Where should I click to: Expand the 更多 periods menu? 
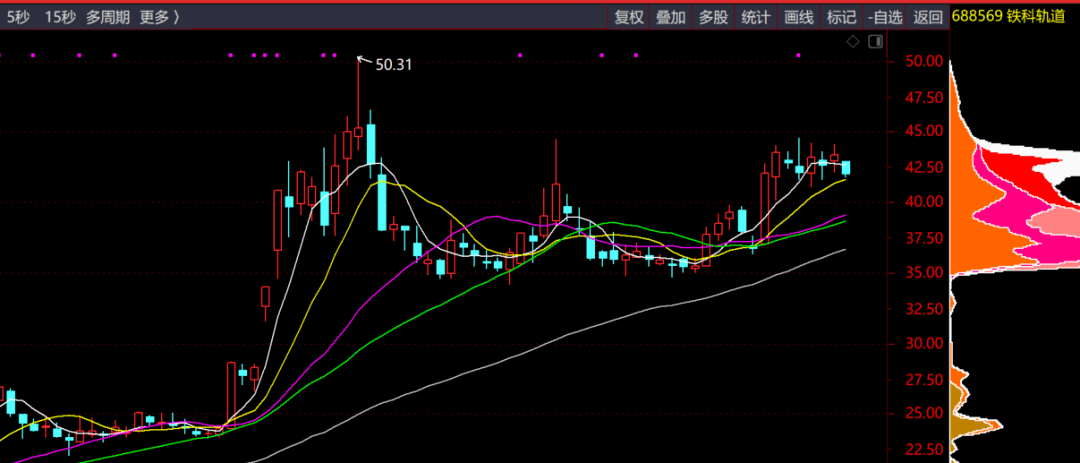point(159,17)
